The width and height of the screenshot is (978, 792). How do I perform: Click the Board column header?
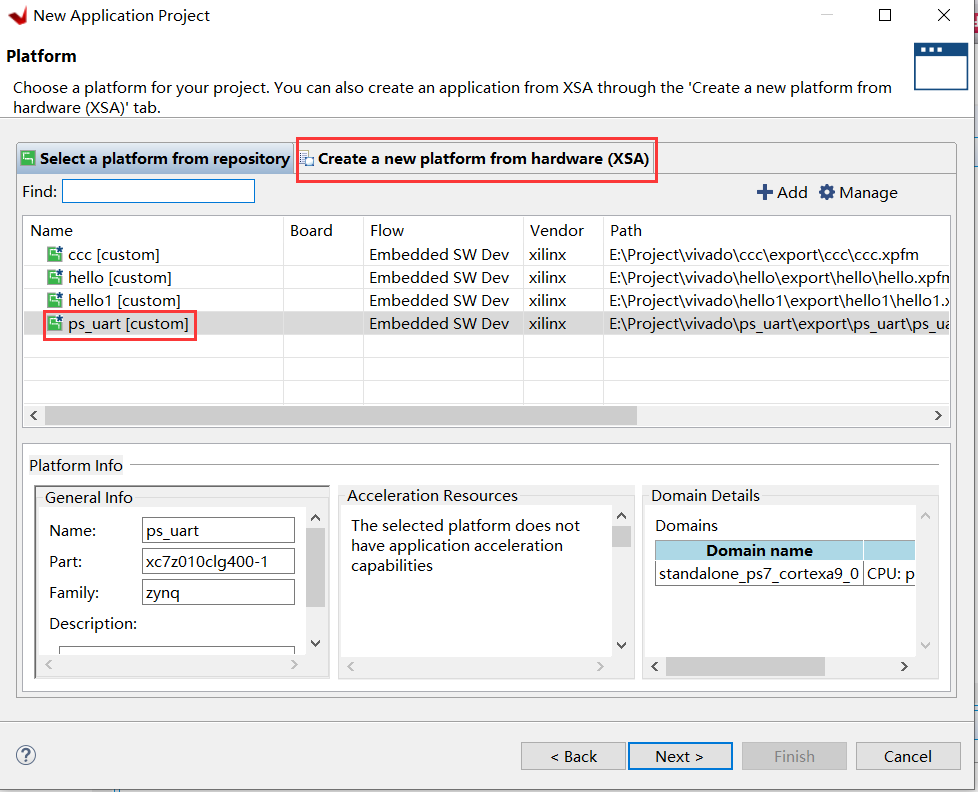point(323,230)
